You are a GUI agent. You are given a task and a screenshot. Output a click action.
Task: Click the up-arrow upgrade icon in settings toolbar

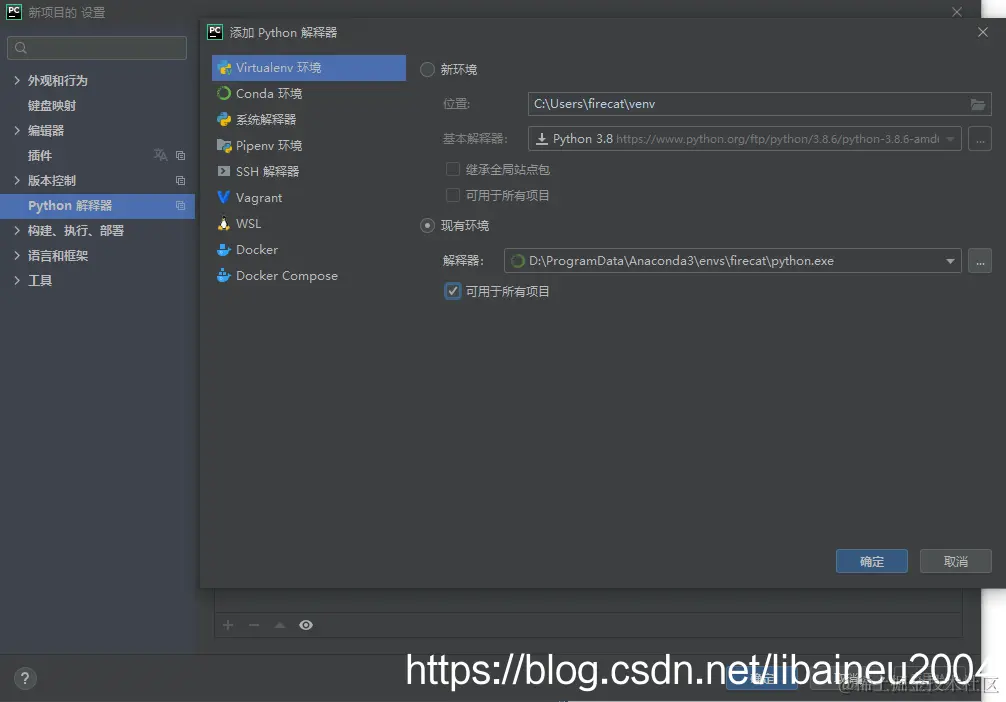coord(280,625)
